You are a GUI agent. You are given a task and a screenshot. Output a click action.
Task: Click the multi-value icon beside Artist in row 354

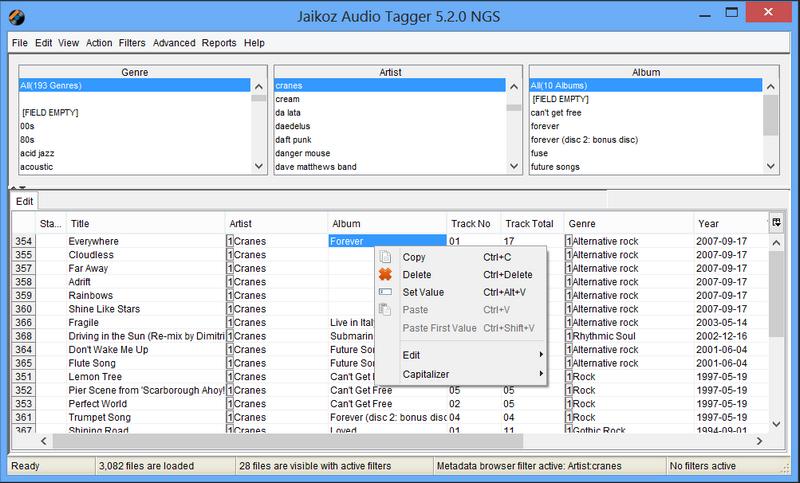[x=230, y=241]
